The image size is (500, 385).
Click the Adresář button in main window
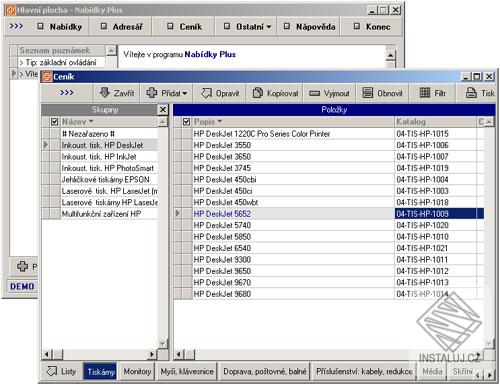pyautogui.click(x=121, y=26)
